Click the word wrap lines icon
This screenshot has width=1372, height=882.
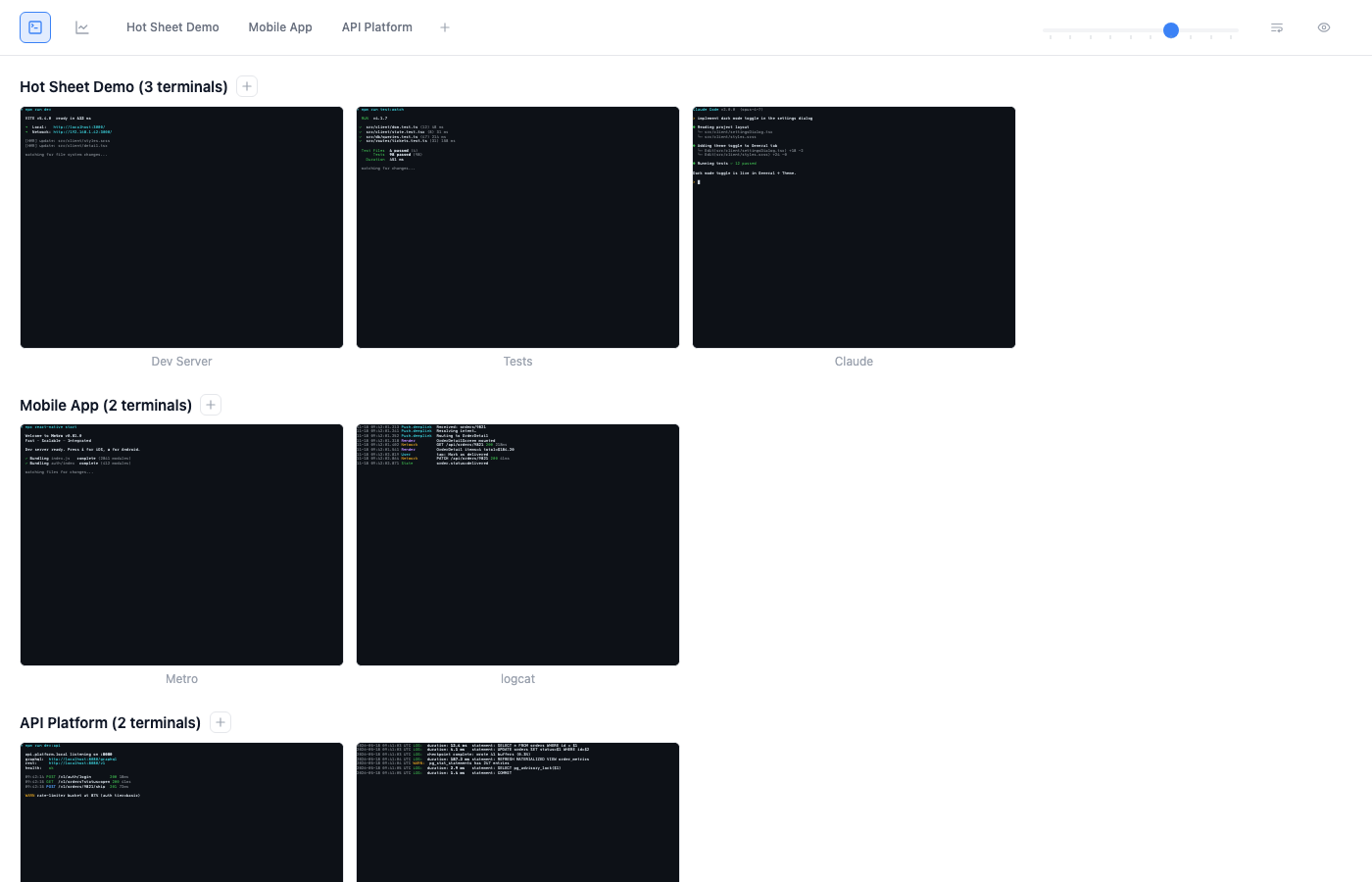[1277, 27]
